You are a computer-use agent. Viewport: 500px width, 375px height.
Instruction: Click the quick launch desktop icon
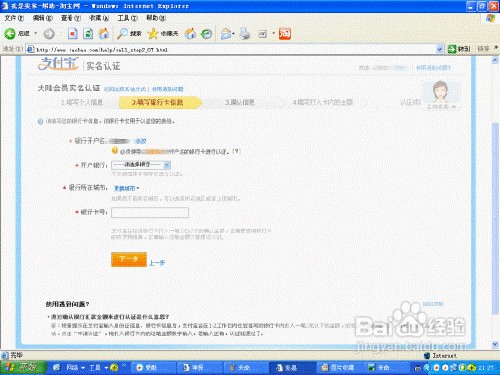[57, 368]
